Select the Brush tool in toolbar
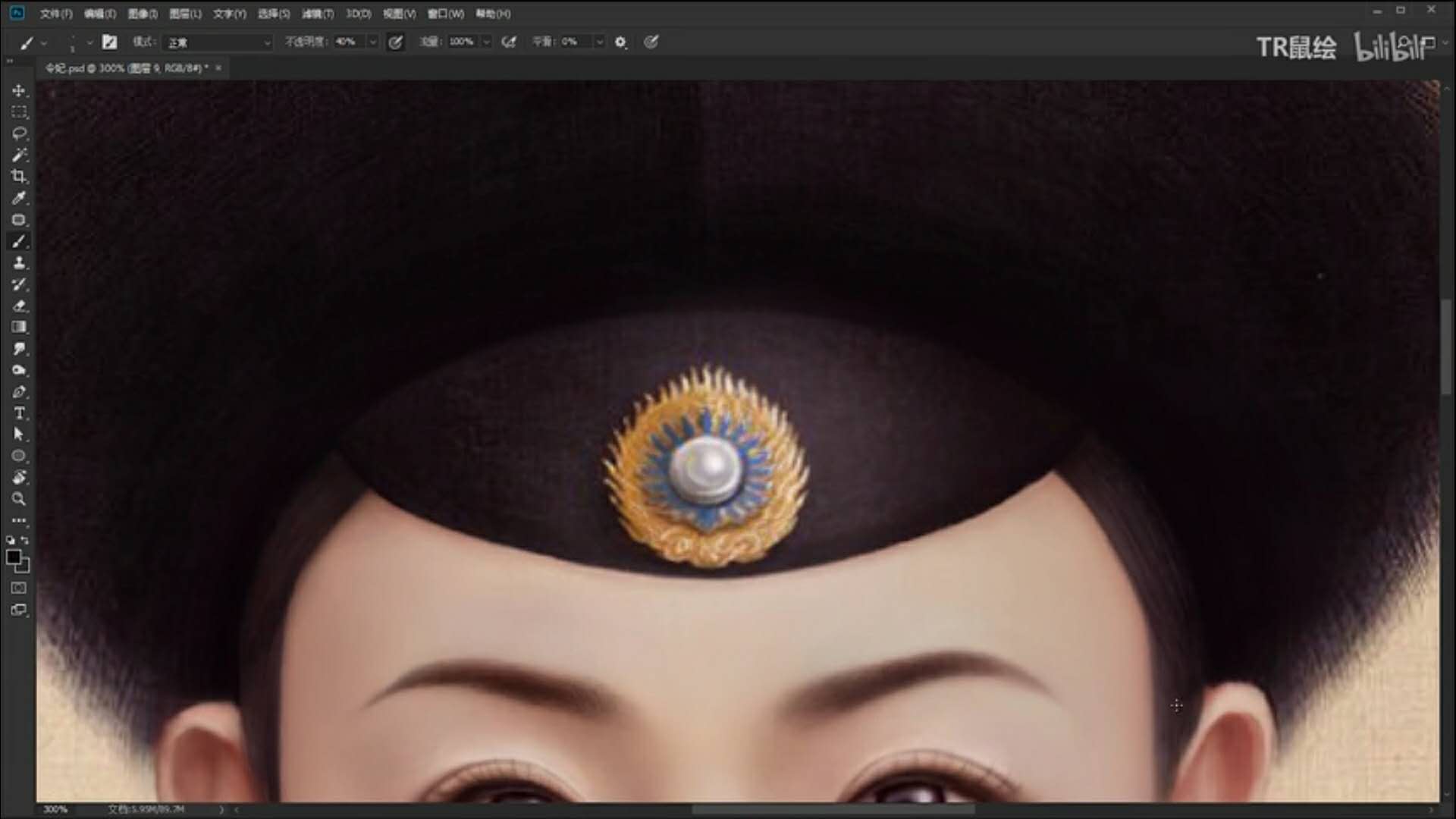 pyautogui.click(x=19, y=241)
